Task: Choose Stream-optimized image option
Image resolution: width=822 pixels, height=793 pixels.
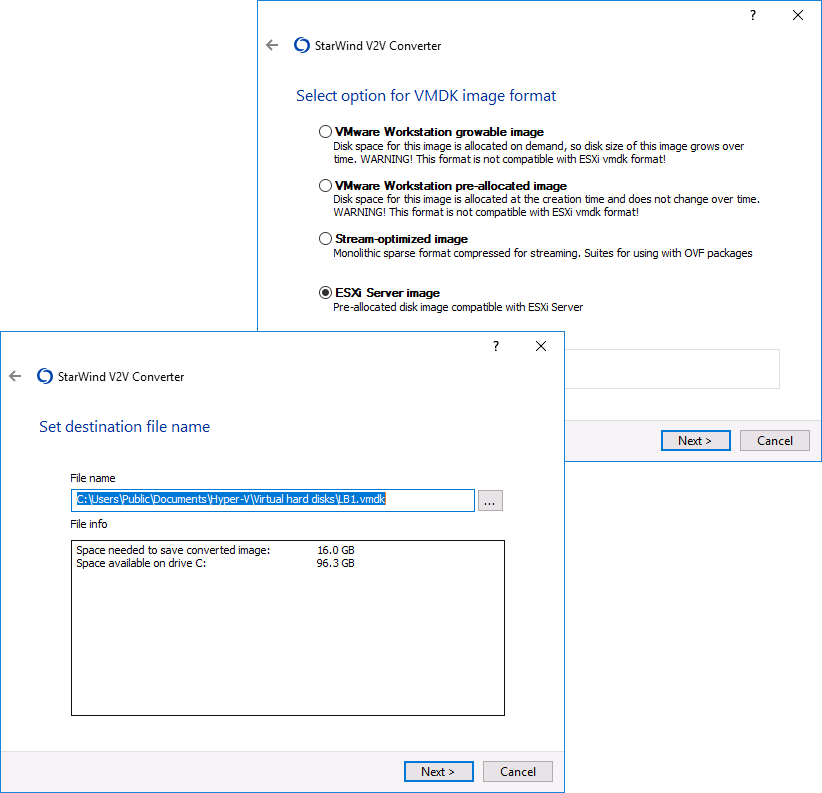Action: [326, 238]
